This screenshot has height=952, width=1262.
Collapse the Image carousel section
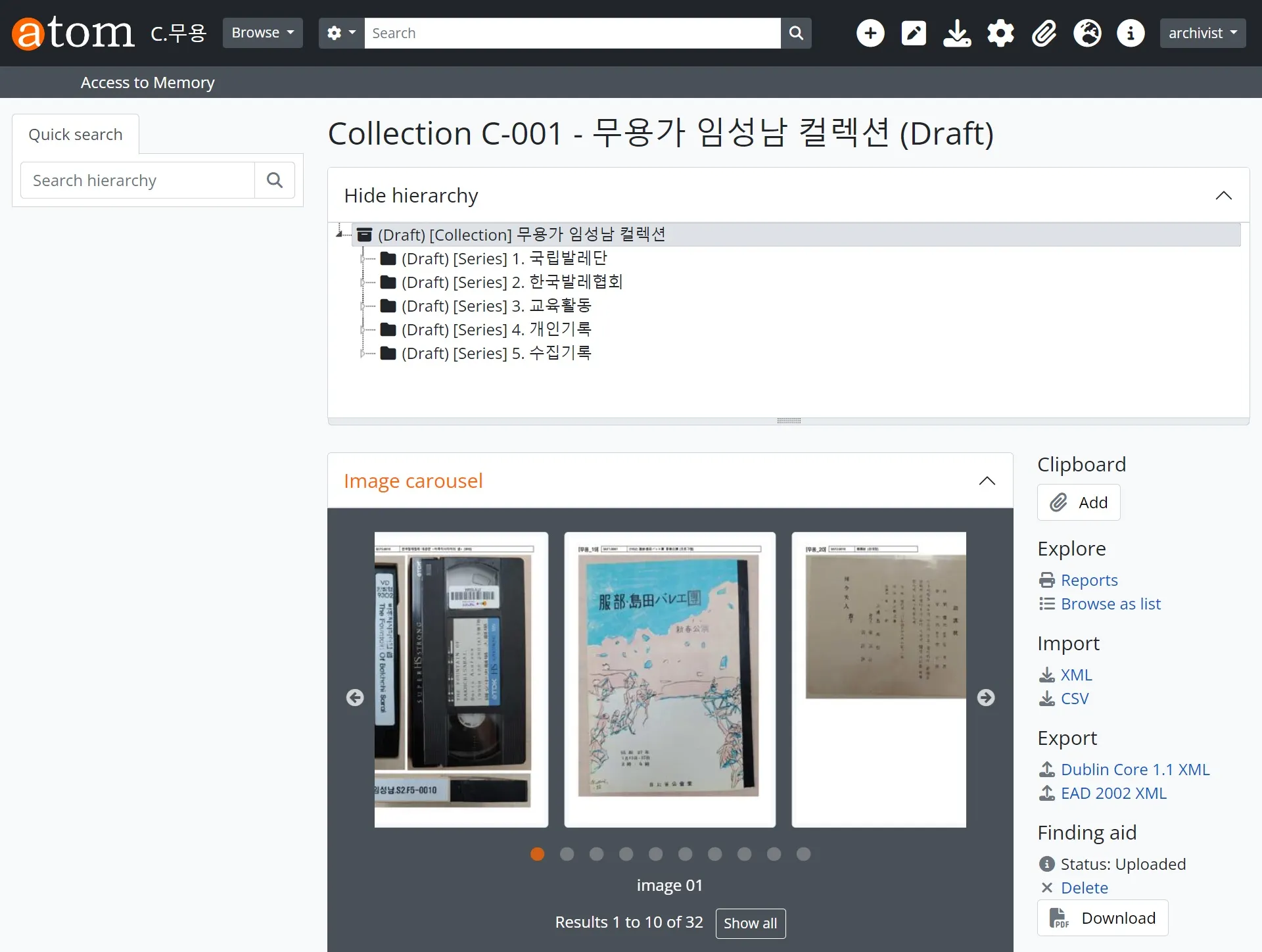(x=987, y=481)
